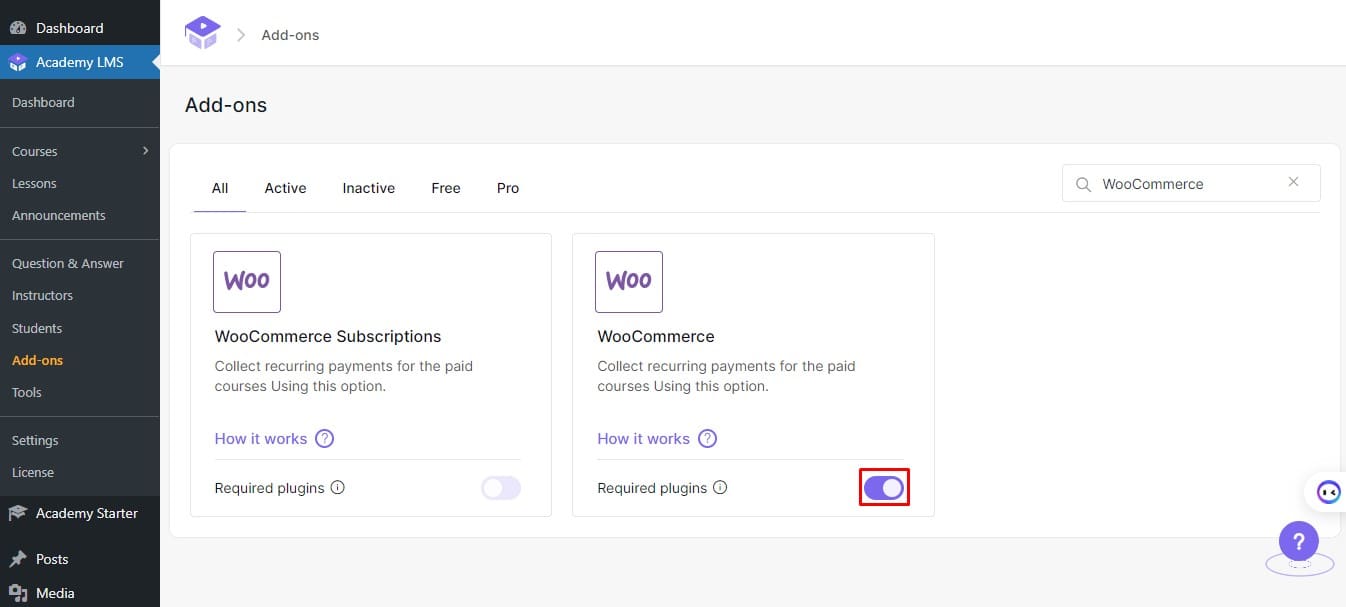This screenshot has width=1346, height=607.
Task: Select the Free tab
Action: point(445,188)
